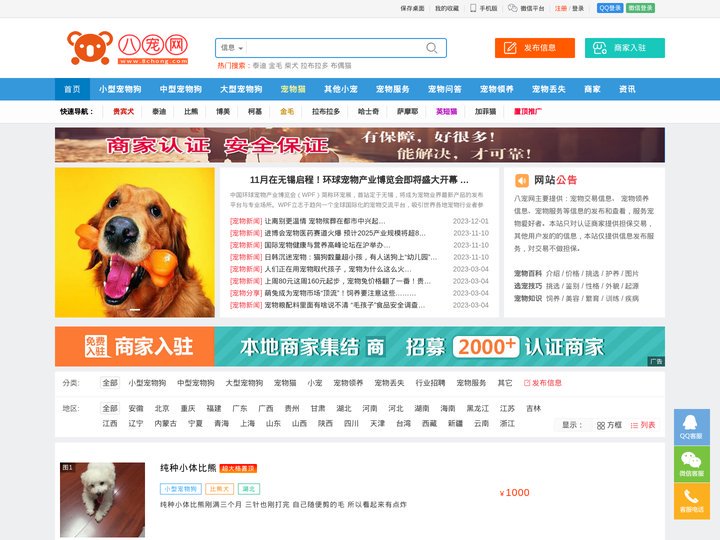Open the 萌兔成为宠物市场 news item
The image size is (720, 540).
(340, 293)
